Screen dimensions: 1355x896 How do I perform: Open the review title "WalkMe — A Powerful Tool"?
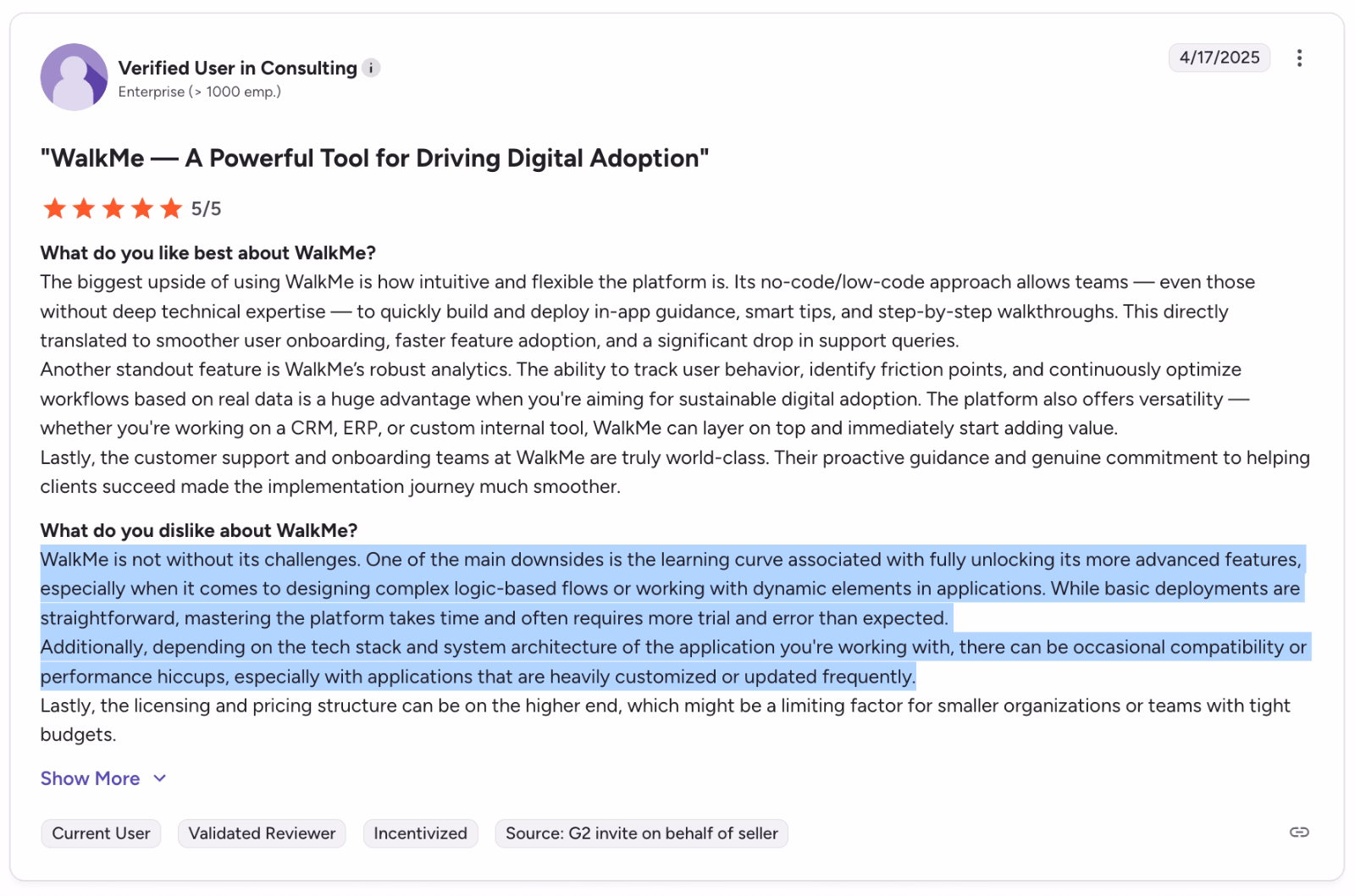click(x=374, y=158)
